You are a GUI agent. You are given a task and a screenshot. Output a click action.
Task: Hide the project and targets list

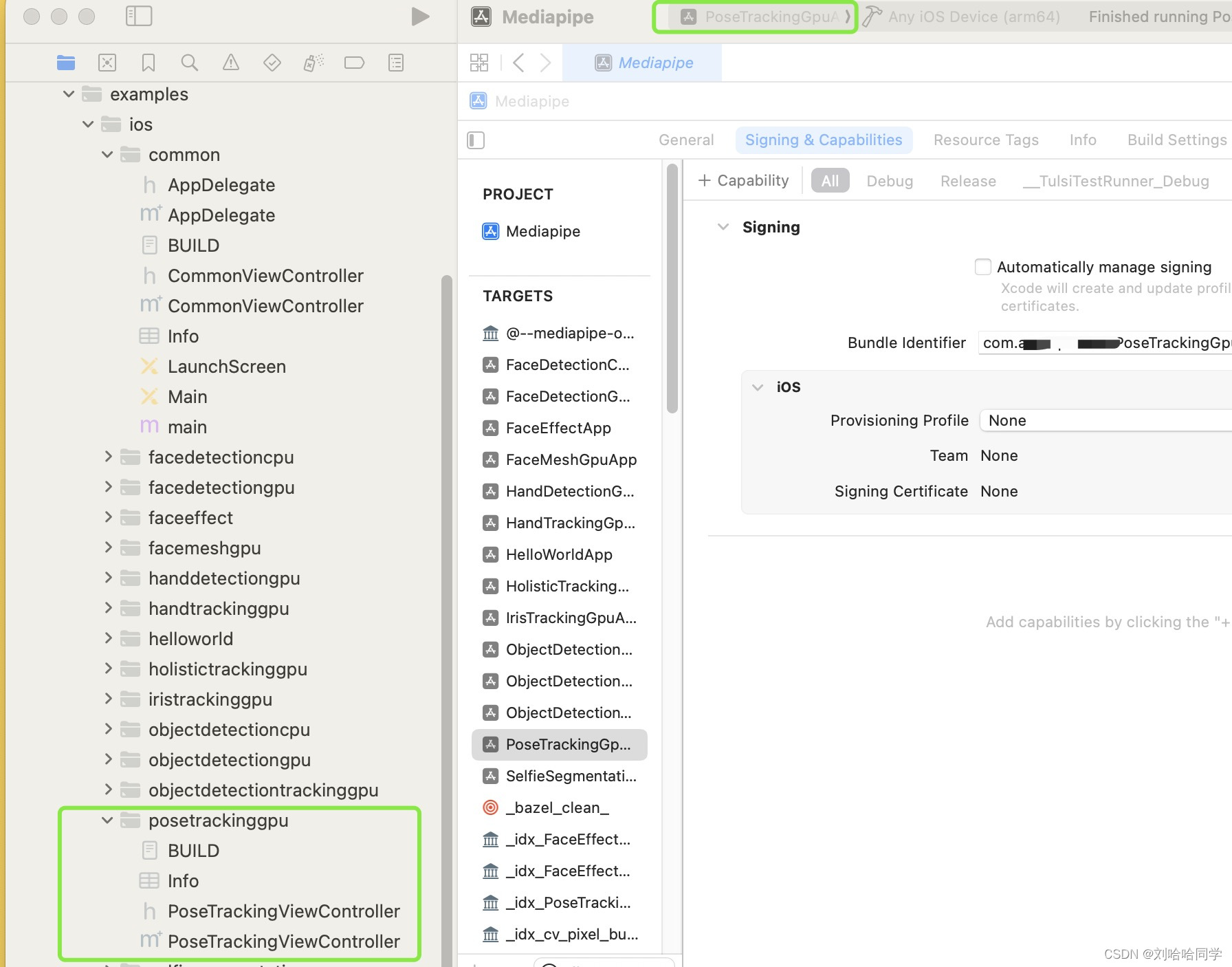point(476,140)
